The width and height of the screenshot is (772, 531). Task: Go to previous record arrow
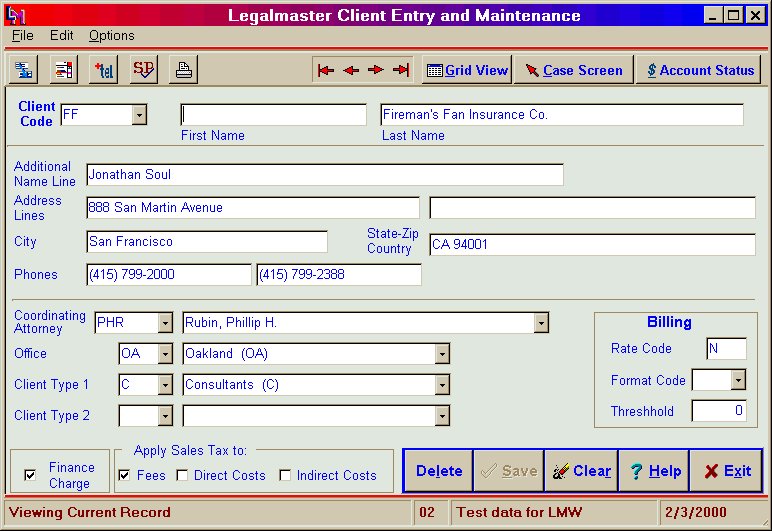click(x=351, y=70)
